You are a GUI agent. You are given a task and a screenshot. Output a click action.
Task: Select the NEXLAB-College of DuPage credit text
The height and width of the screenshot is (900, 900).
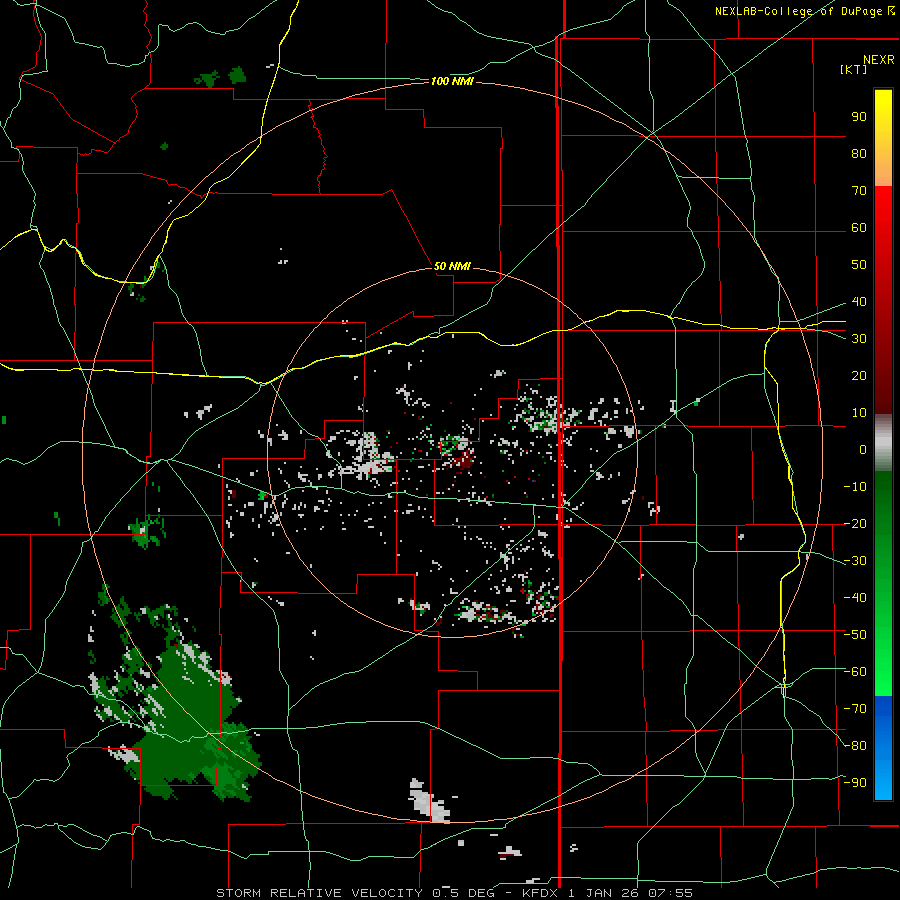pos(798,11)
